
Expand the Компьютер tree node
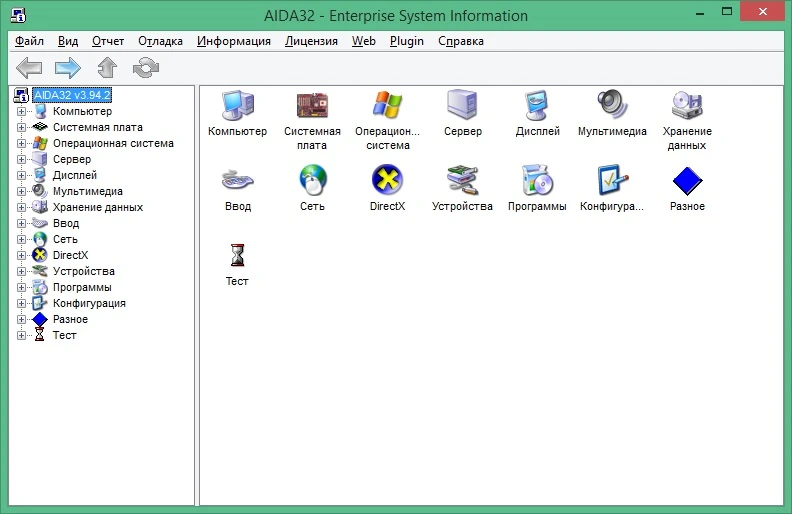click(x=21, y=111)
